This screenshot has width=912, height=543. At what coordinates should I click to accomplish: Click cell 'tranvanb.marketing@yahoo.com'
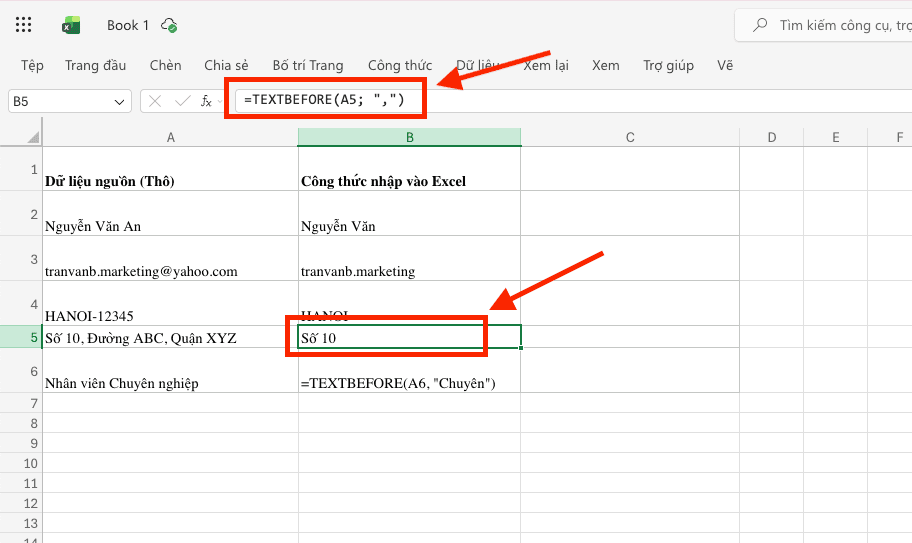click(170, 259)
